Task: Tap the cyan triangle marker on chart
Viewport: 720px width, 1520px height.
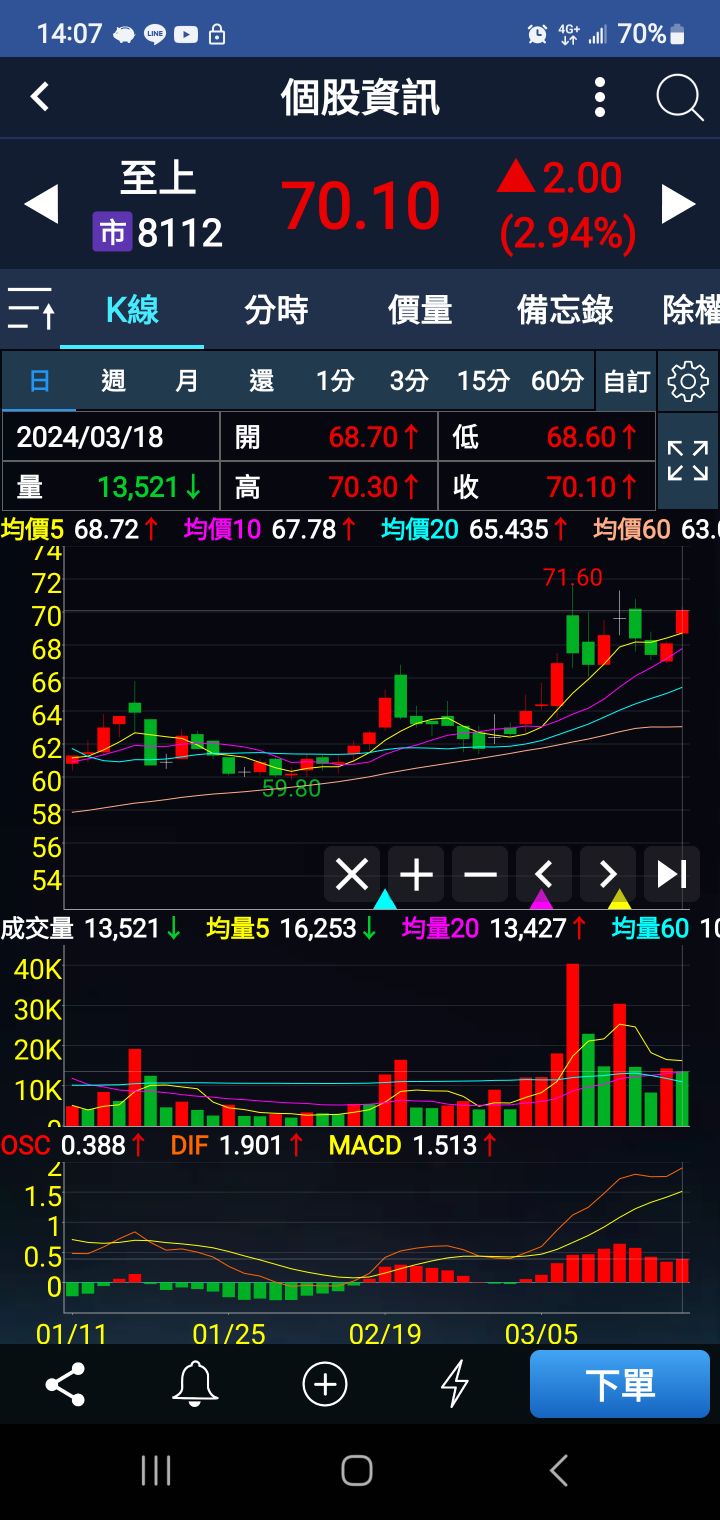Action: pyautogui.click(x=385, y=899)
